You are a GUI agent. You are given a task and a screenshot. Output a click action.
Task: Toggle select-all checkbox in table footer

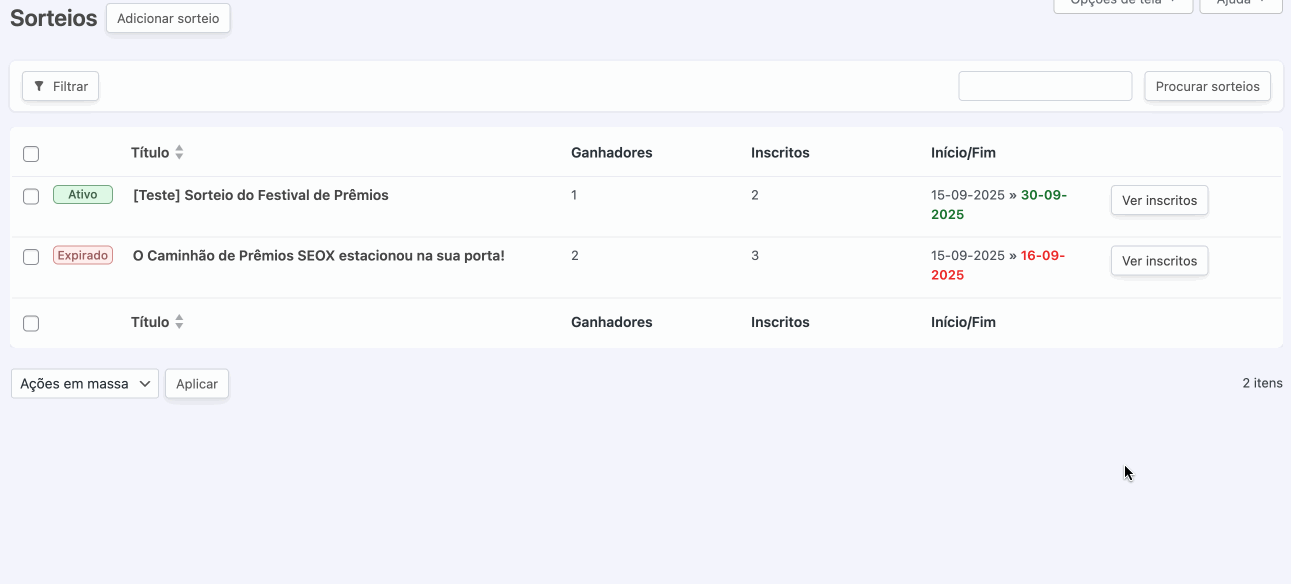pos(31,323)
